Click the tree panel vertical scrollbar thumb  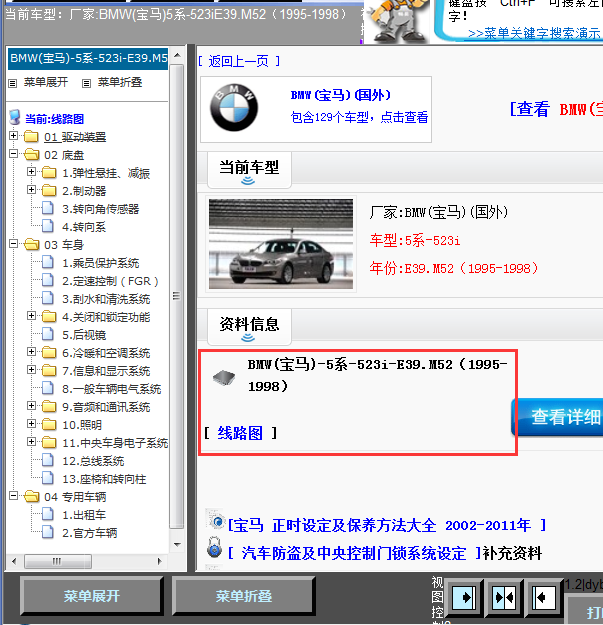177,296
